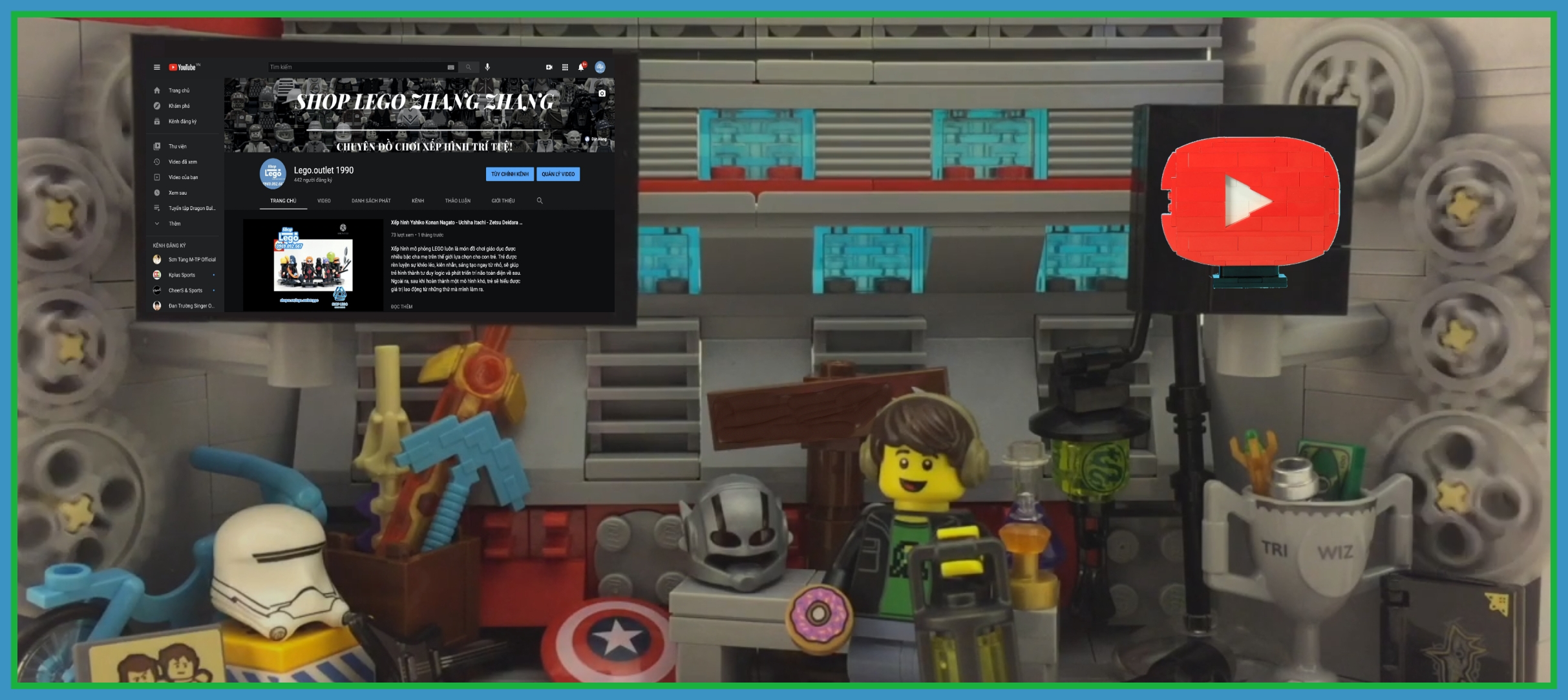This screenshot has width=1568, height=700.
Task: Play the featured Akatsuki LEGO video thumbnail
Action: (x=313, y=265)
